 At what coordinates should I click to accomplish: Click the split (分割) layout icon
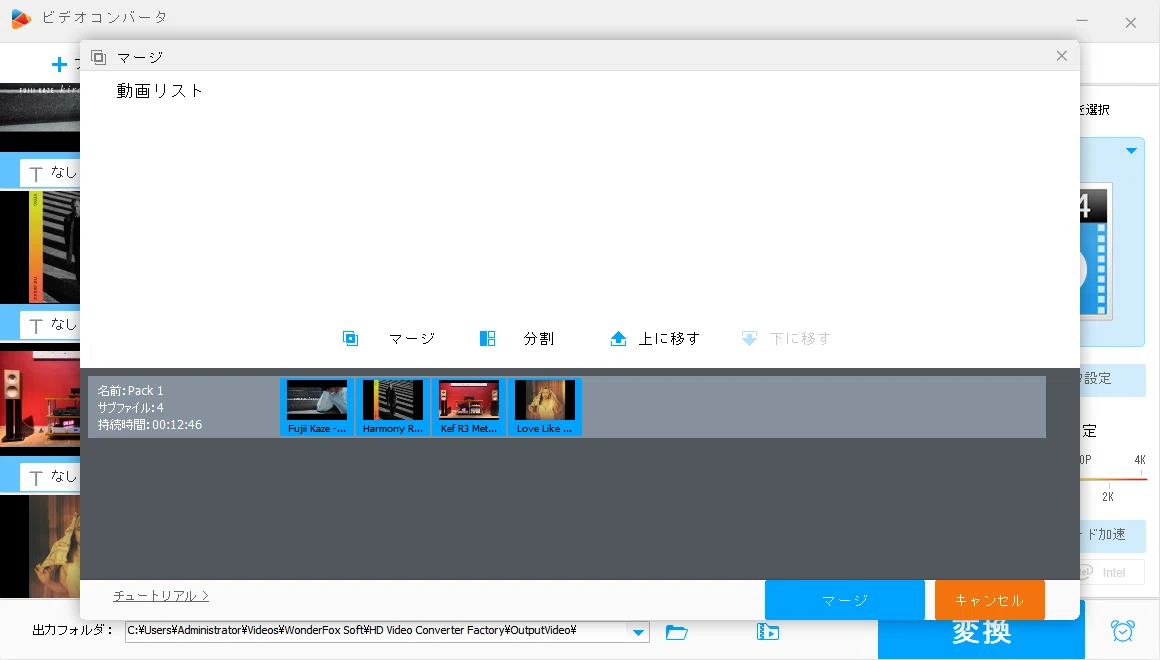(488, 339)
